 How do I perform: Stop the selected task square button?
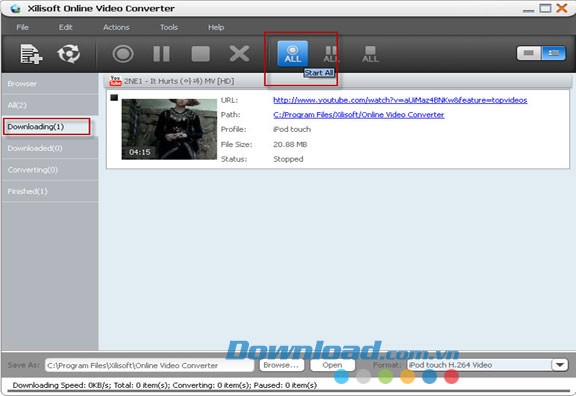[201, 54]
